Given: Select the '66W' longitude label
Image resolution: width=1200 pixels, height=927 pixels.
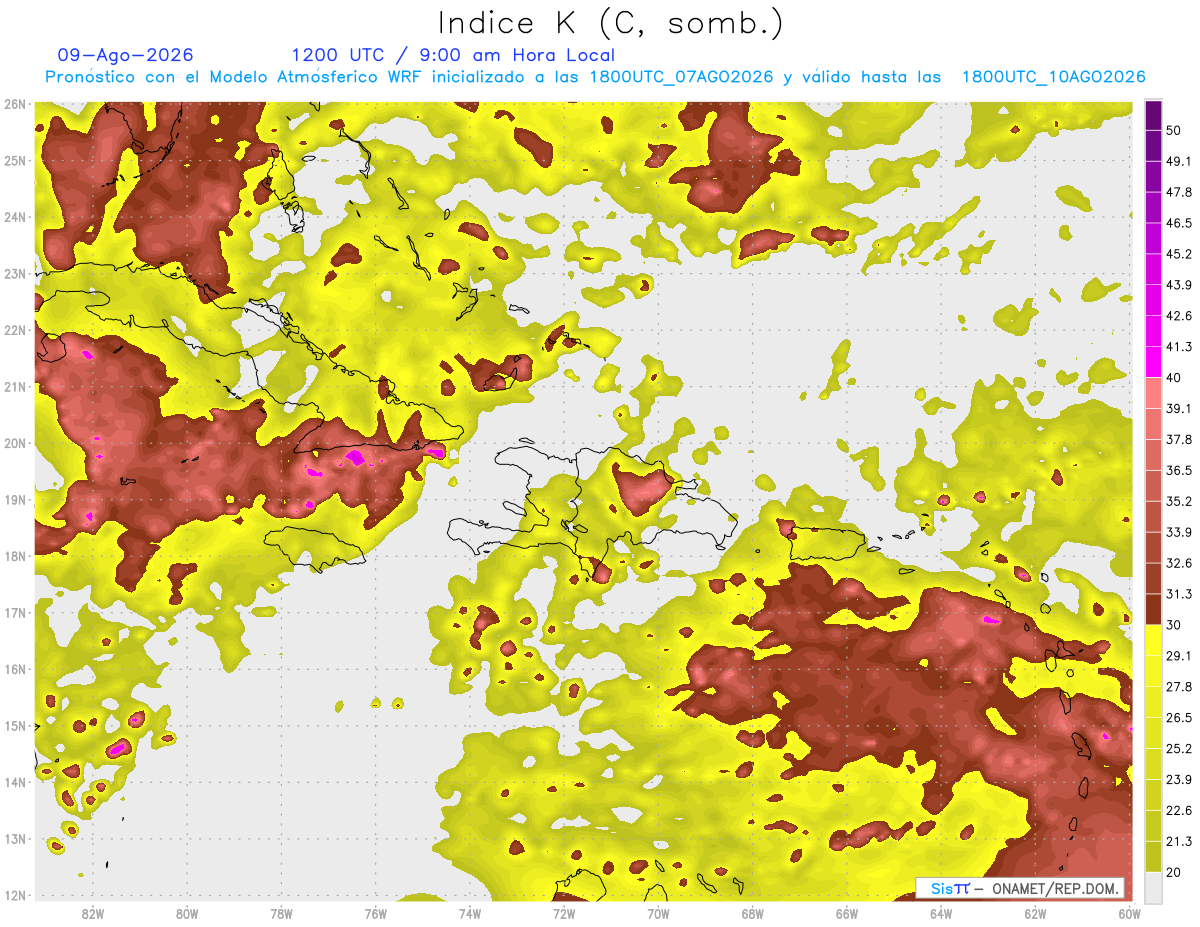Looking at the screenshot, I should click(847, 914).
